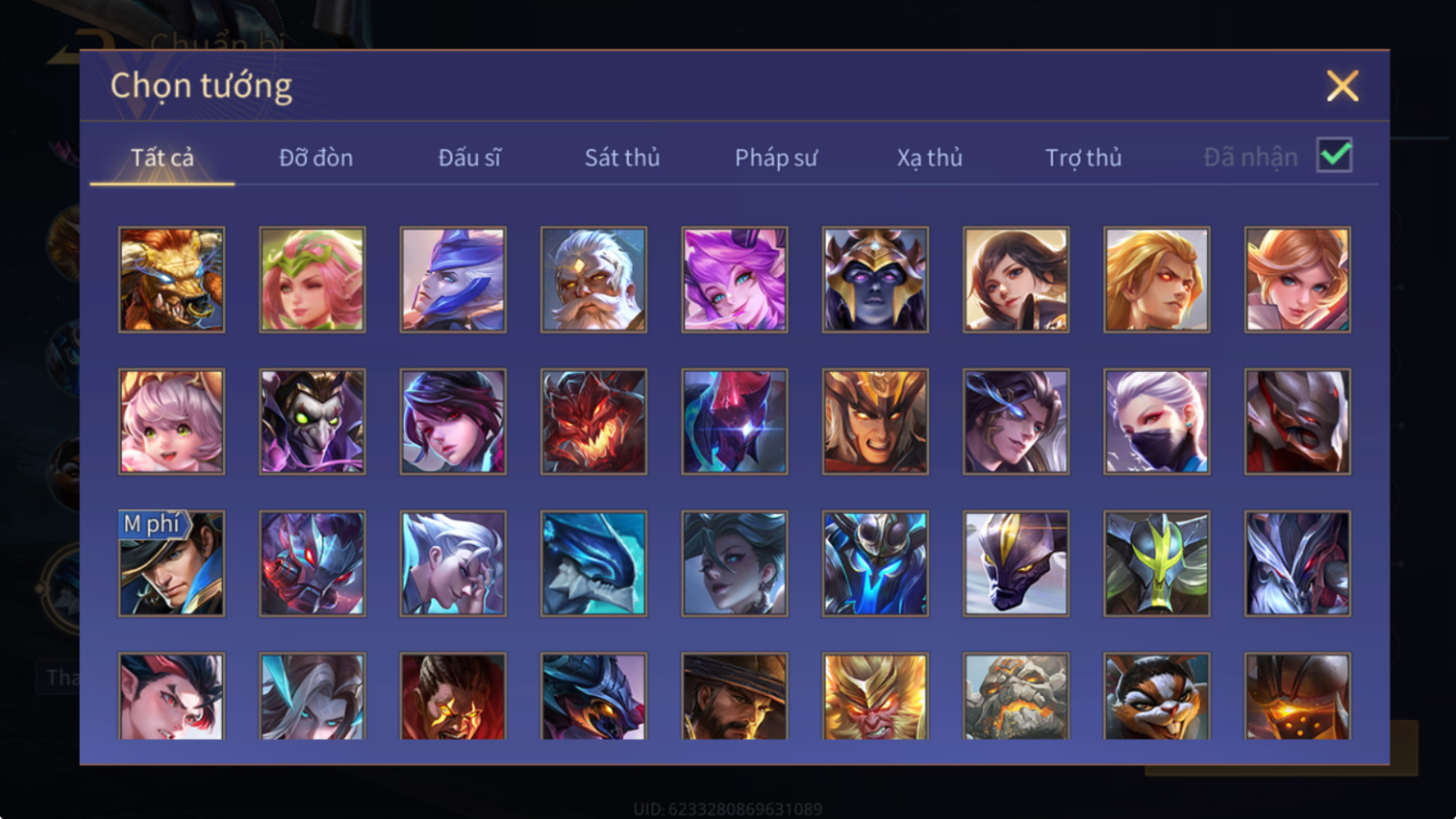
Task: Select the cowboy hat bearded hero
Action: tap(735, 696)
